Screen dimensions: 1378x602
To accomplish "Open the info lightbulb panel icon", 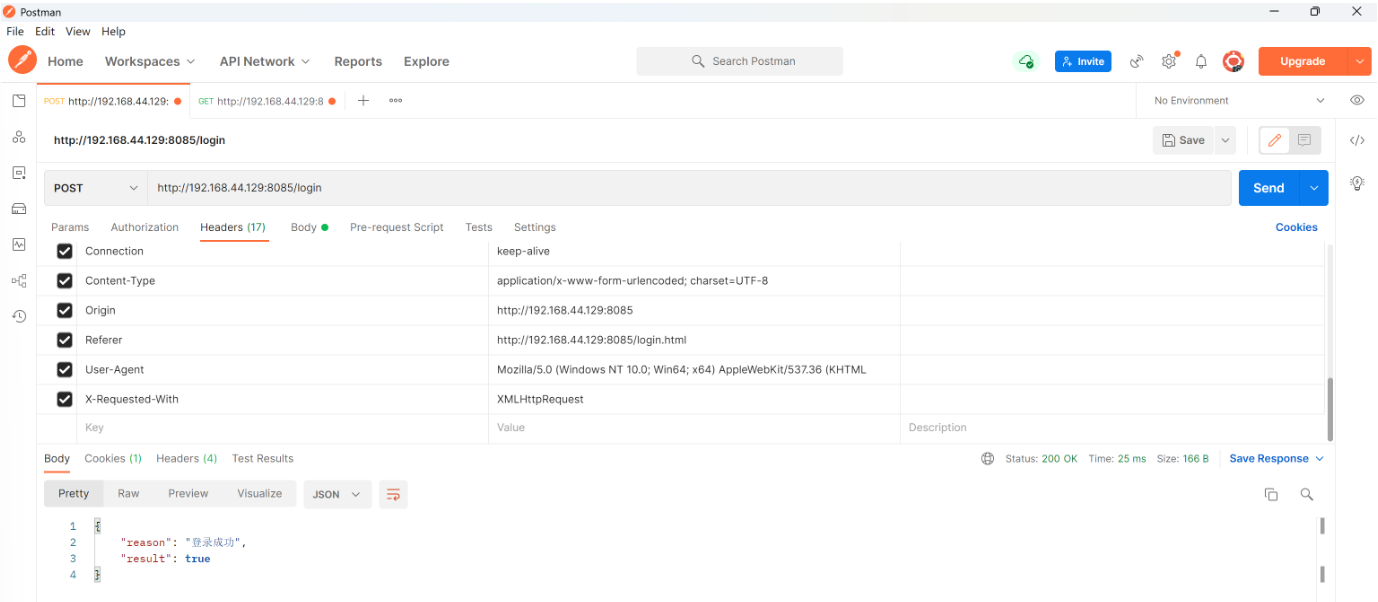I will click(1357, 182).
